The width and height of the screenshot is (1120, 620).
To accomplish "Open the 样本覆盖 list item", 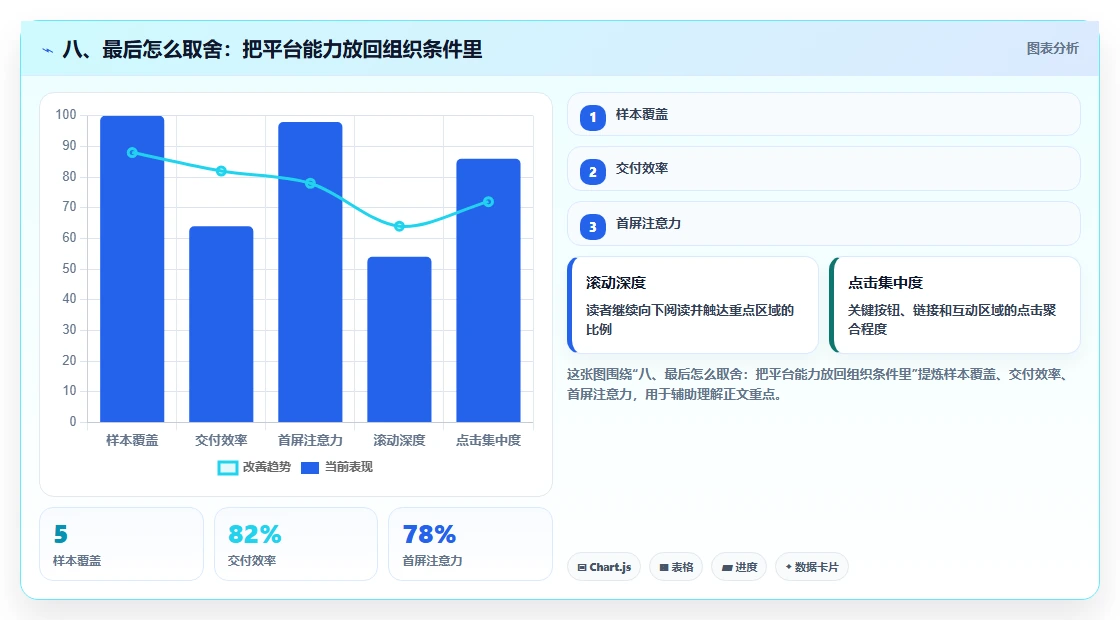I will point(824,114).
